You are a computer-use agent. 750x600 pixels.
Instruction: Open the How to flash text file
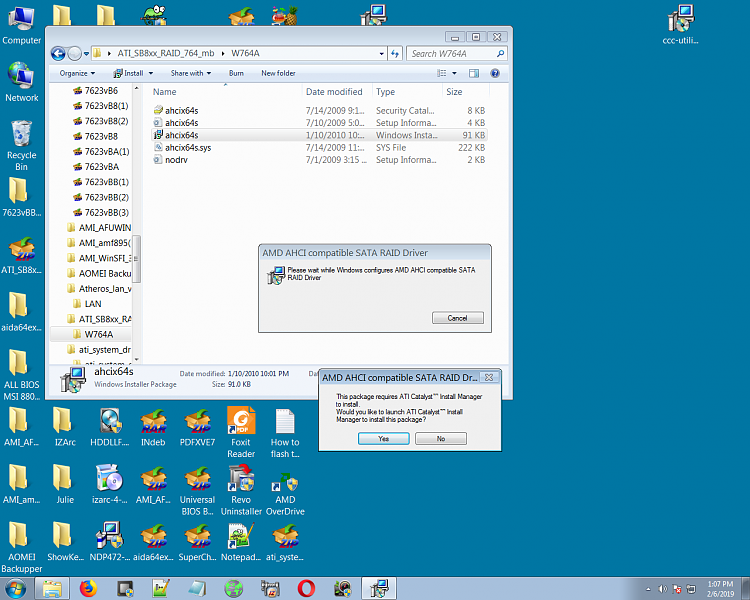285,433
